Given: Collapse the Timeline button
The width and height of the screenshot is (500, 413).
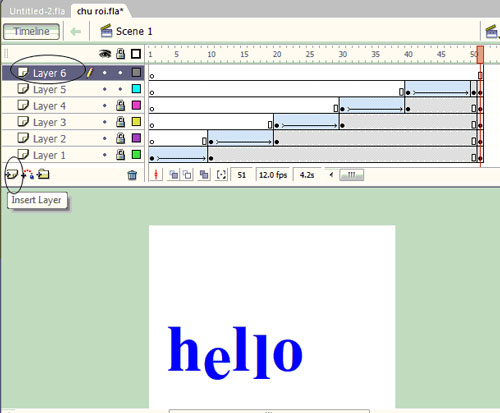Looking at the screenshot, I should click(31, 31).
